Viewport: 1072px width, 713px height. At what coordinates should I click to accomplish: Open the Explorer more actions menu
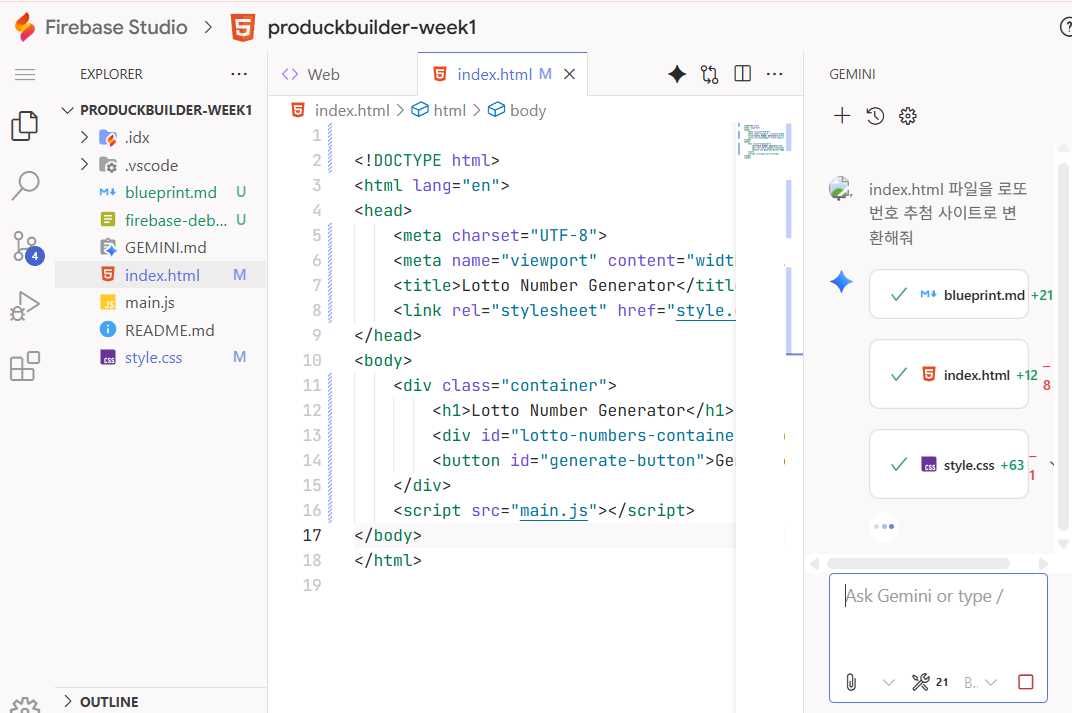pyautogui.click(x=239, y=74)
